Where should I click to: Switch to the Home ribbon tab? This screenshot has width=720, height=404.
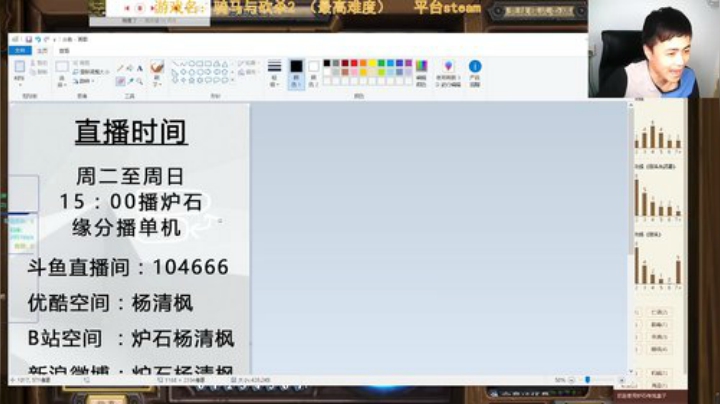coord(42,50)
